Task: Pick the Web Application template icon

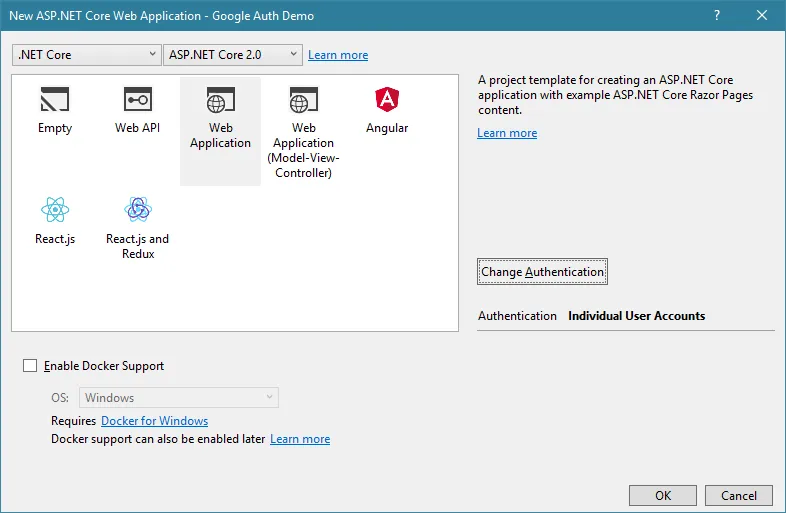Action: tap(220, 99)
